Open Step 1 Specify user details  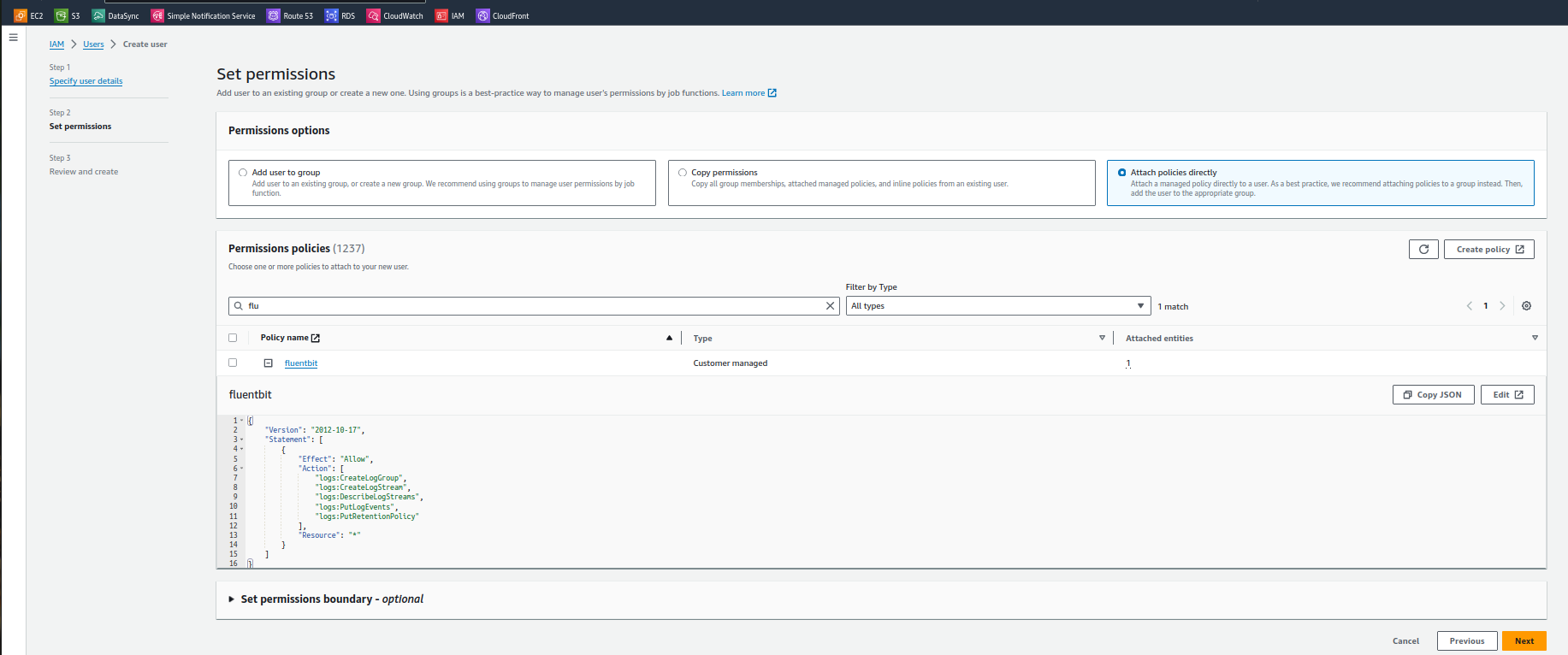pyautogui.click(x=86, y=81)
